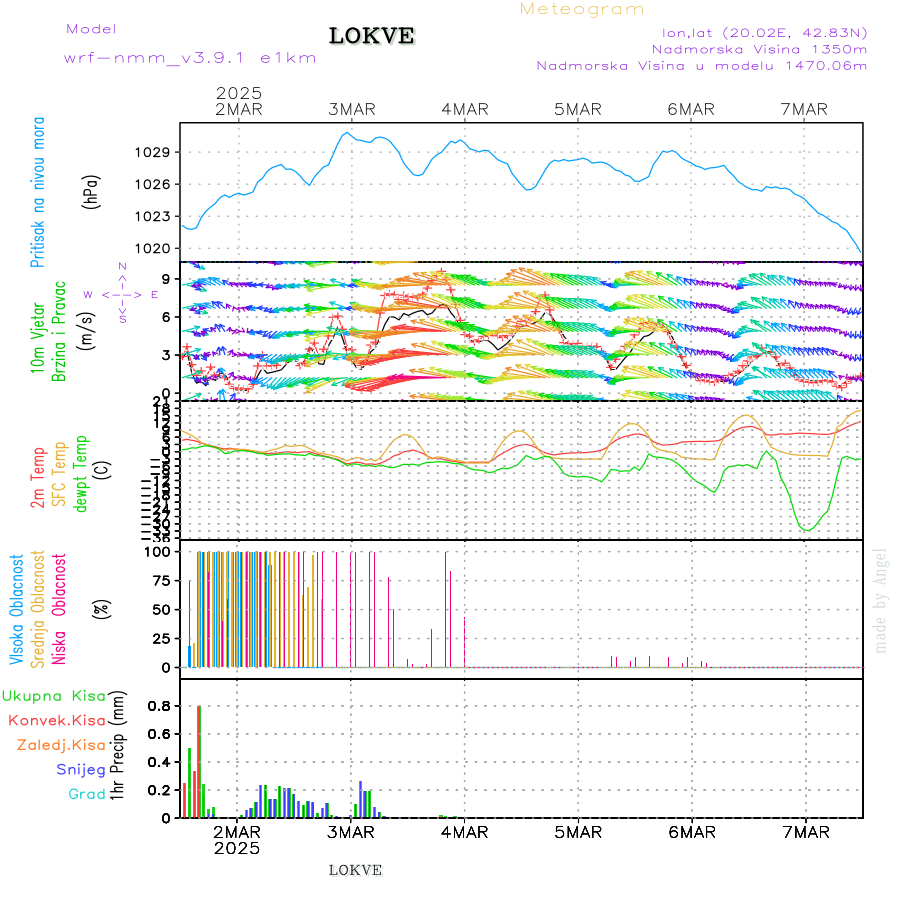Click the (m/s) wind unit label
Image resolution: width=900 pixels, height=900 pixels.
pos(86,331)
